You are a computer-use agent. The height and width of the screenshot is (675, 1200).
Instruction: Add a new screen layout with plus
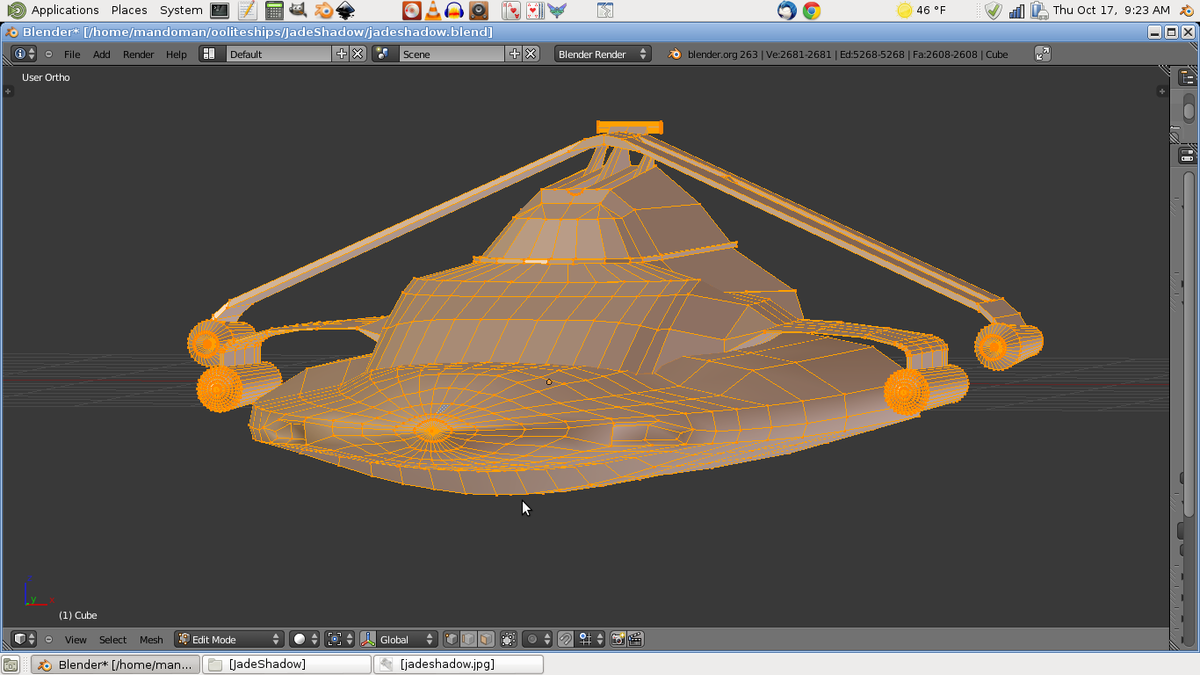[341, 54]
